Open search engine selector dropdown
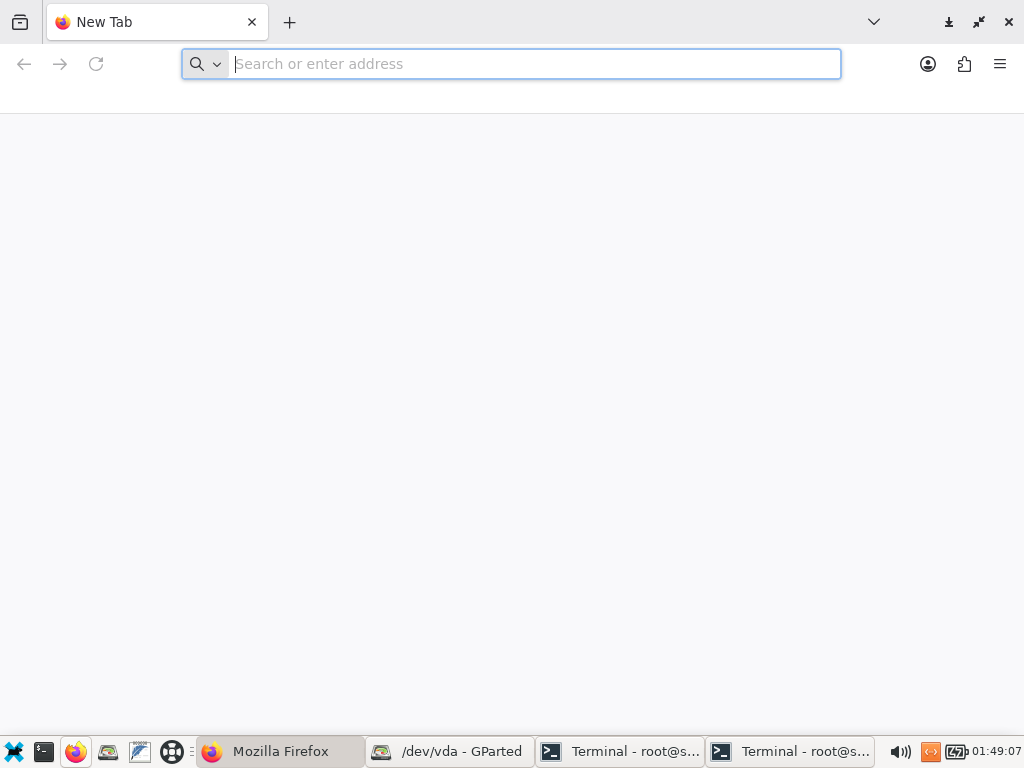Viewport: 1024px width, 768px height. click(206, 64)
